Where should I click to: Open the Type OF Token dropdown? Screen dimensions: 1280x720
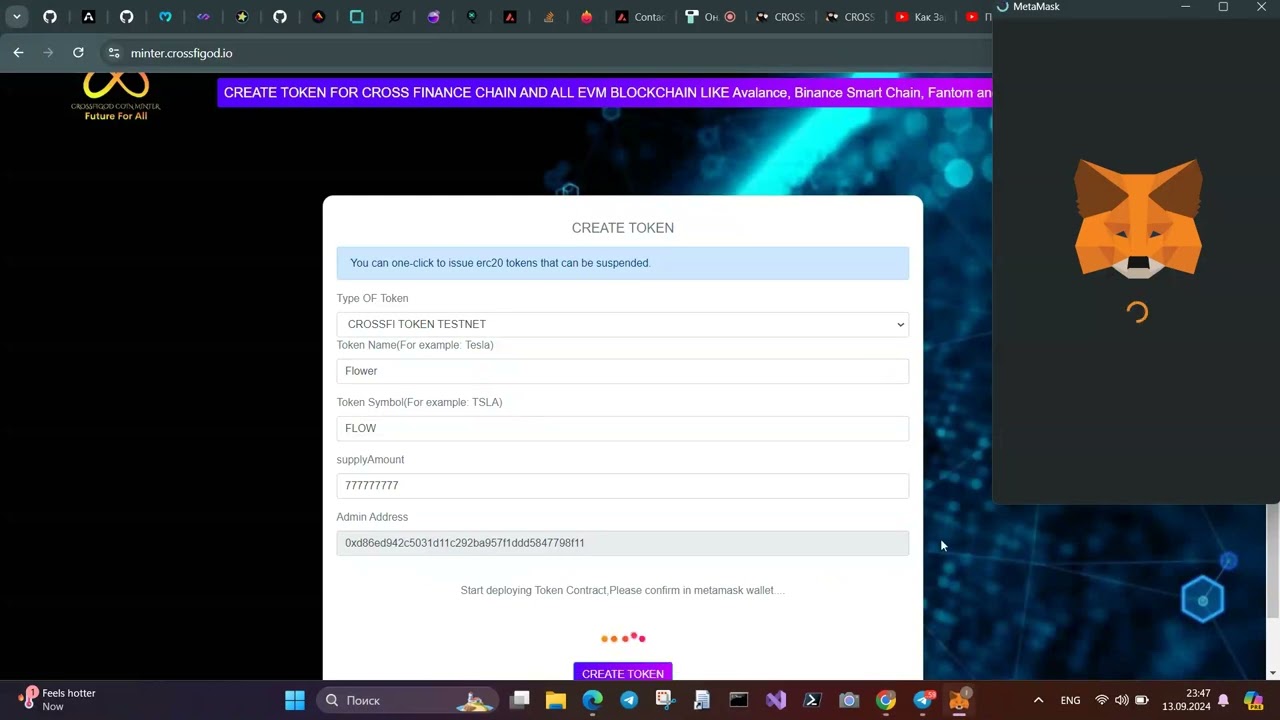pyautogui.click(x=622, y=324)
